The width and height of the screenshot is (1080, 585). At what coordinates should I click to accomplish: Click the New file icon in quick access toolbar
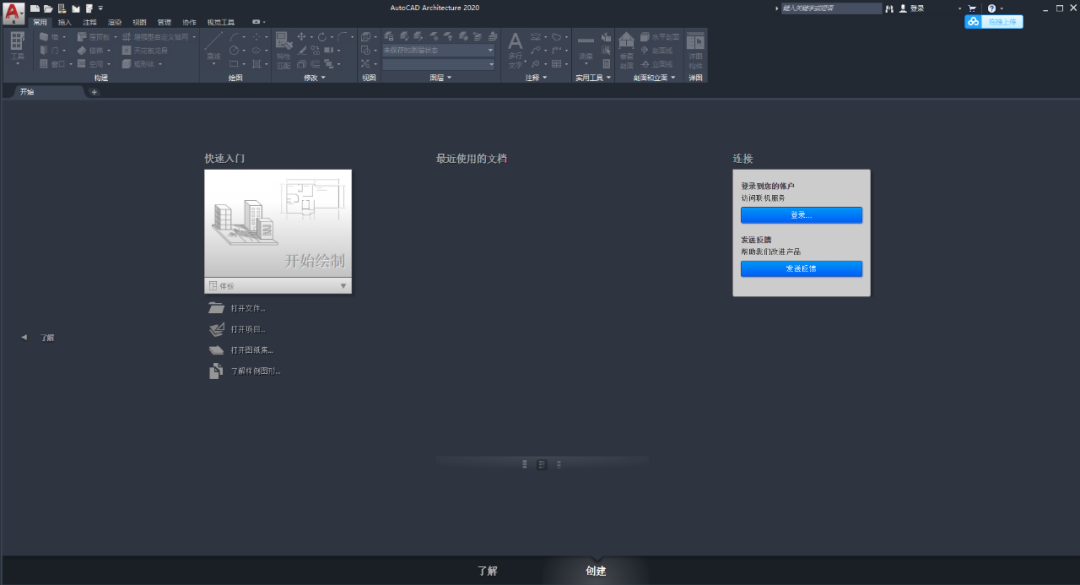pos(34,8)
